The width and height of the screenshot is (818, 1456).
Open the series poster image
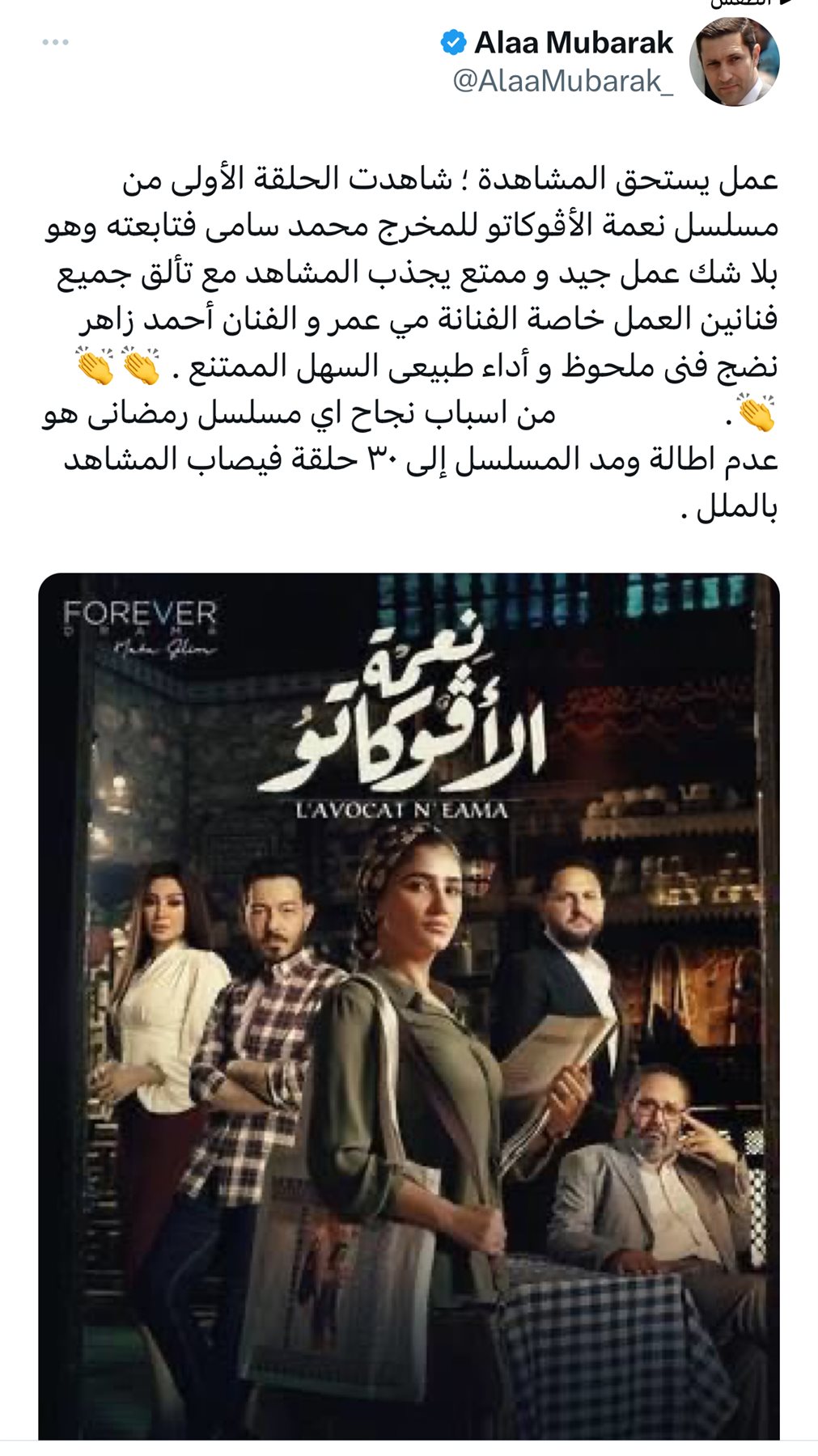[x=409, y=1007]
